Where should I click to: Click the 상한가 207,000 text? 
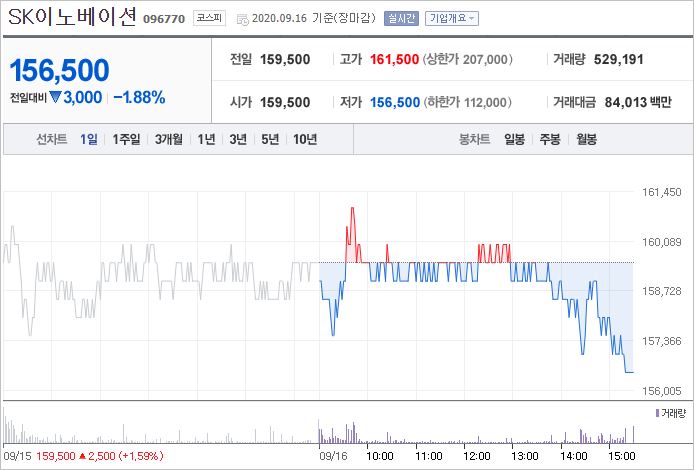pos(468,59)
